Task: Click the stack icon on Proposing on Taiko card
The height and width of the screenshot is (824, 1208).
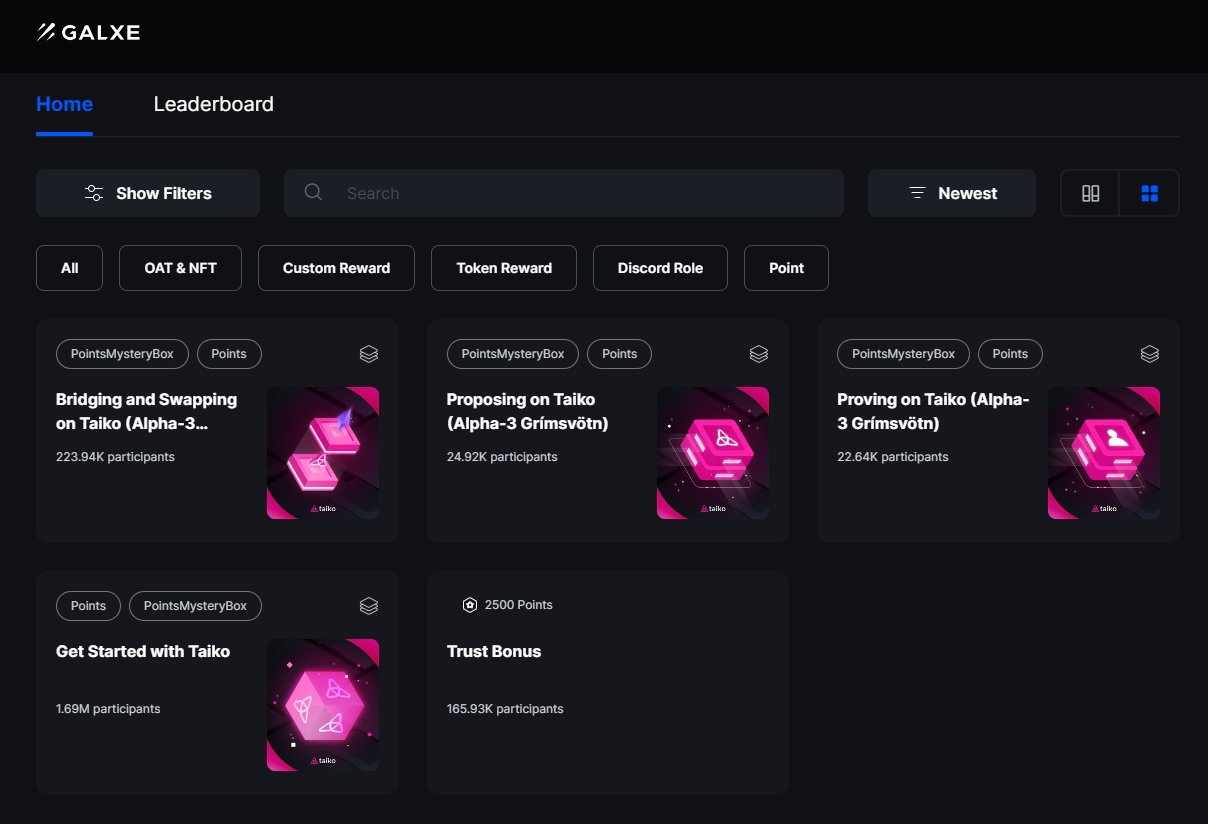Action: (758, 354)
